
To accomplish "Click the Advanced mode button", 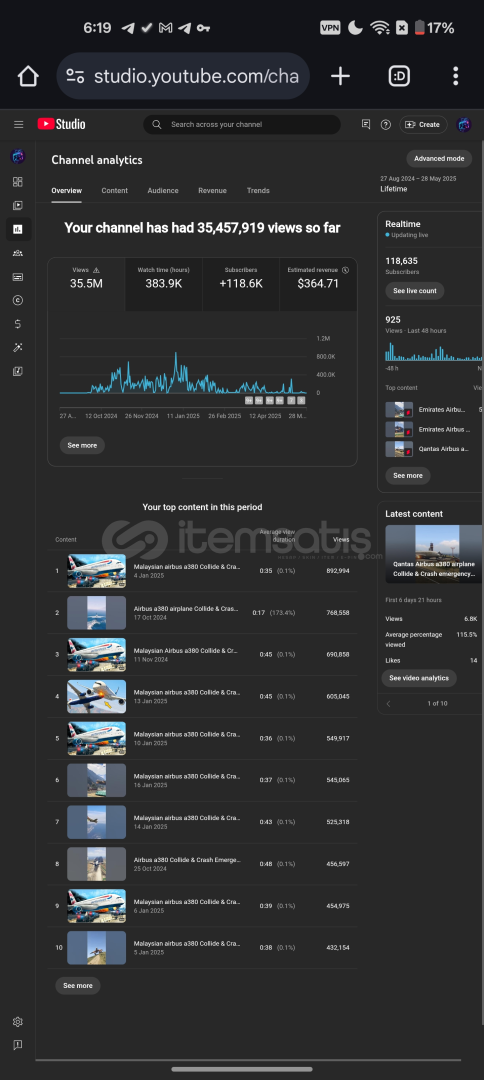I will coord(439,158).
